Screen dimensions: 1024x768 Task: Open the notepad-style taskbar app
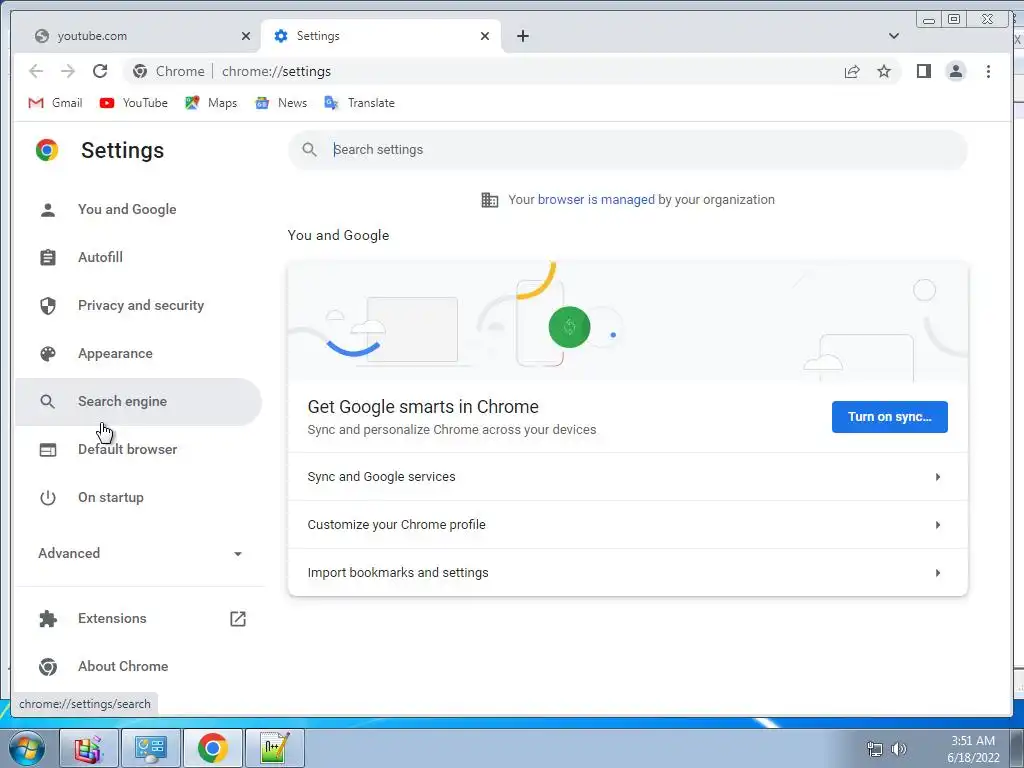(275, 748)
